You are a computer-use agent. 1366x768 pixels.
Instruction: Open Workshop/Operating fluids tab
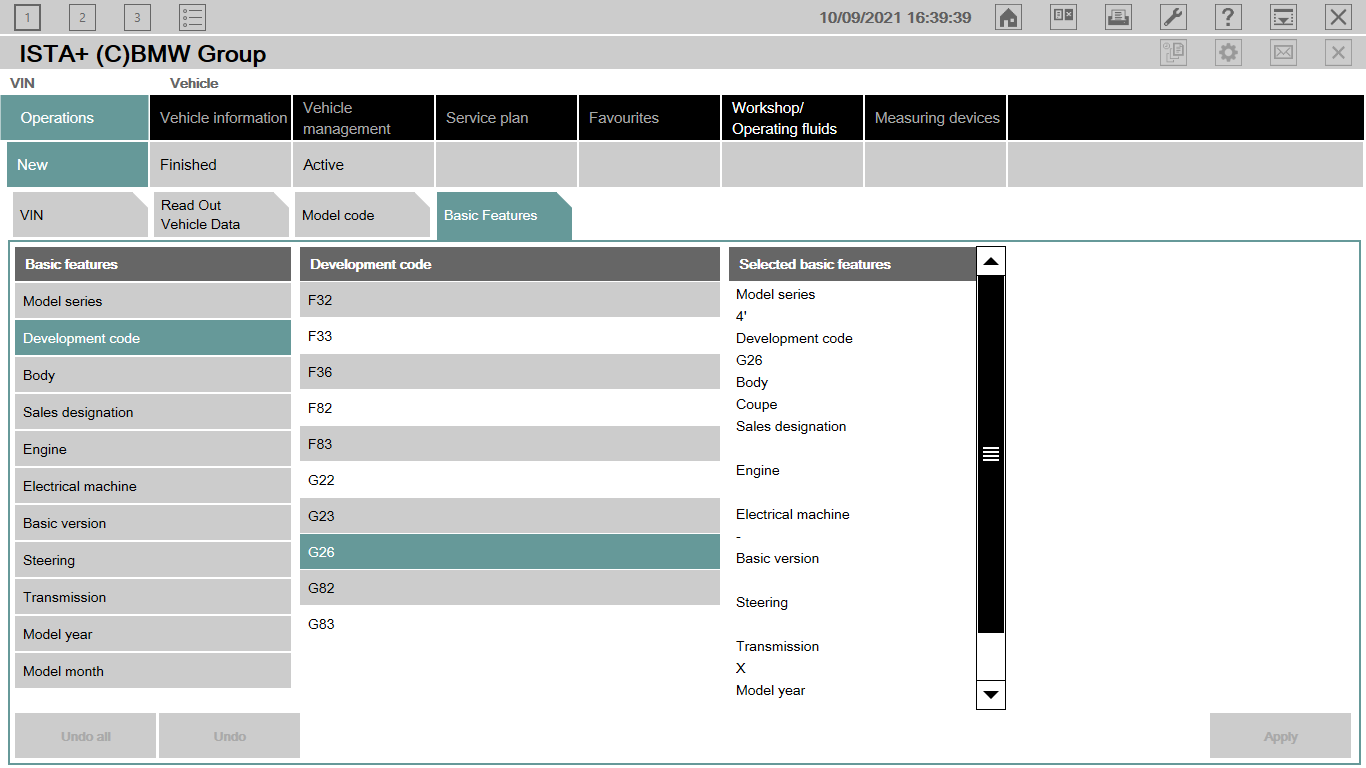[793, 118]
